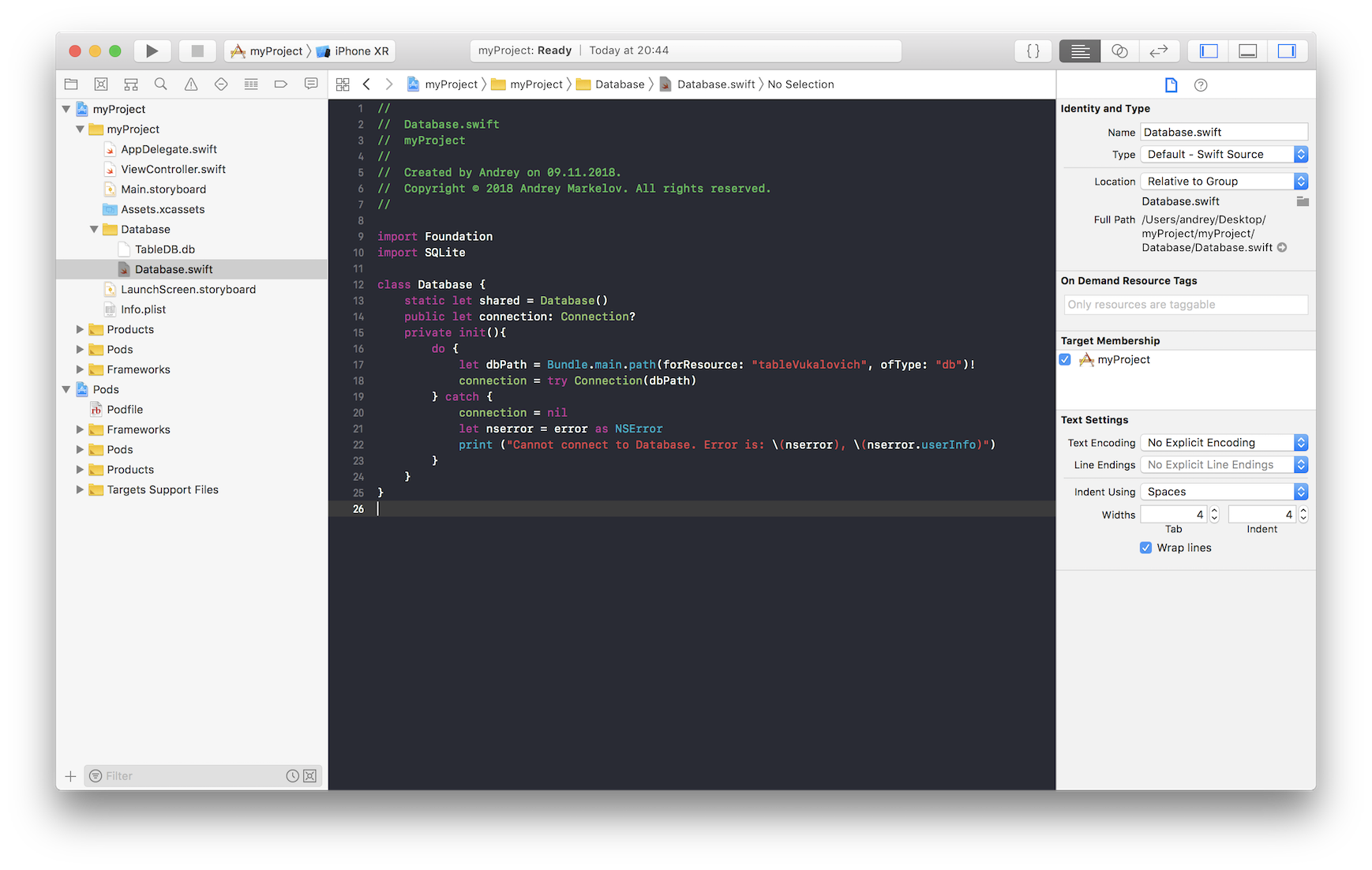Toggle the Debug area visibility
The width and height of the screenshot is (1372, 870).
pos(1248,51)
